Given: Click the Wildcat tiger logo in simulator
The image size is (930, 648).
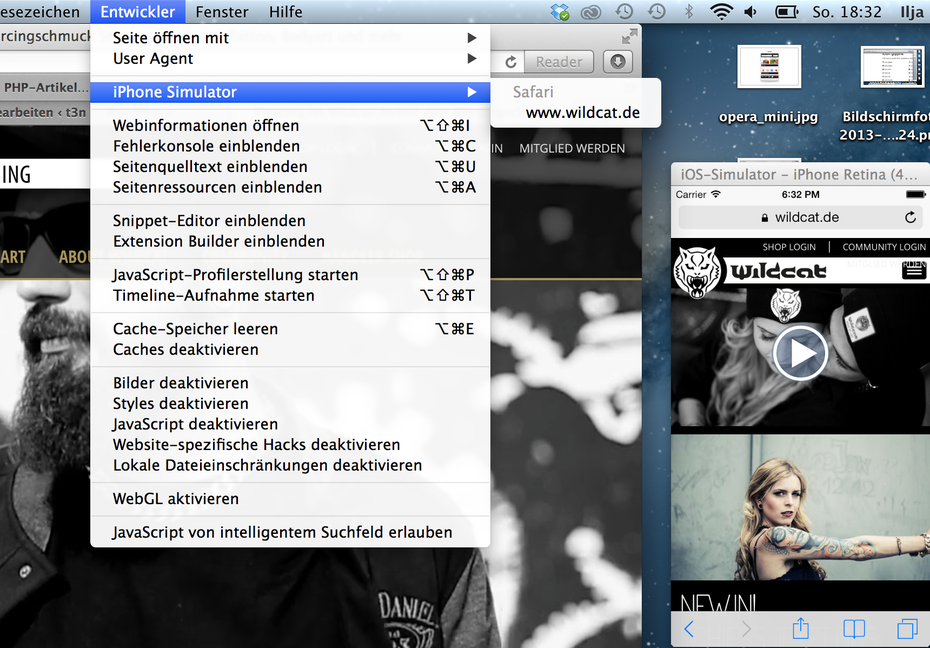Looking at the screenshot, I should (698, 272).
